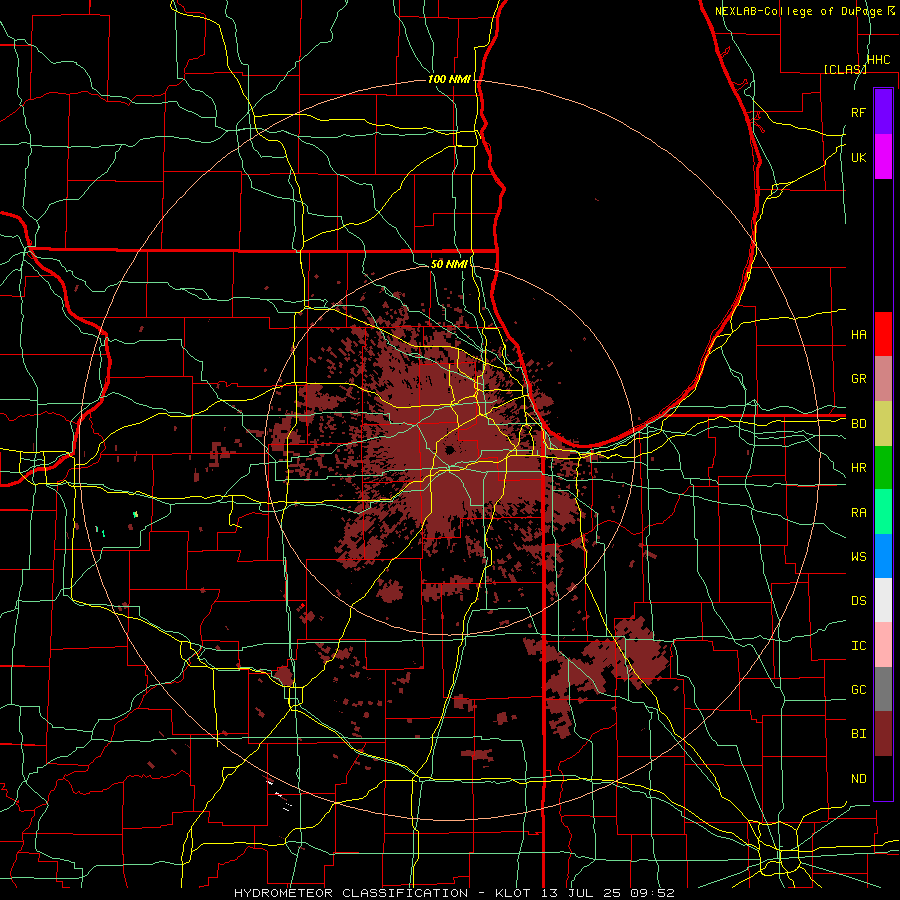900x900 pixels.
Task: Click the IC legend label
Action: [x=858, y=646]
